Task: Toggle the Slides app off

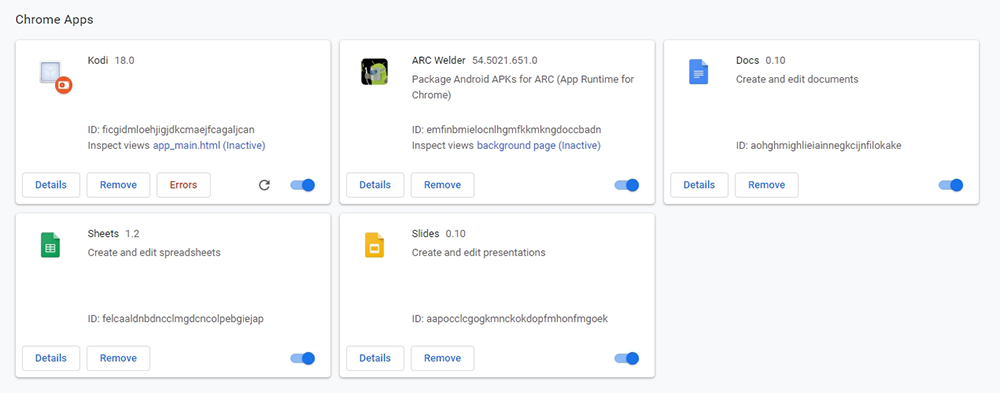Action: click(626, 358)
